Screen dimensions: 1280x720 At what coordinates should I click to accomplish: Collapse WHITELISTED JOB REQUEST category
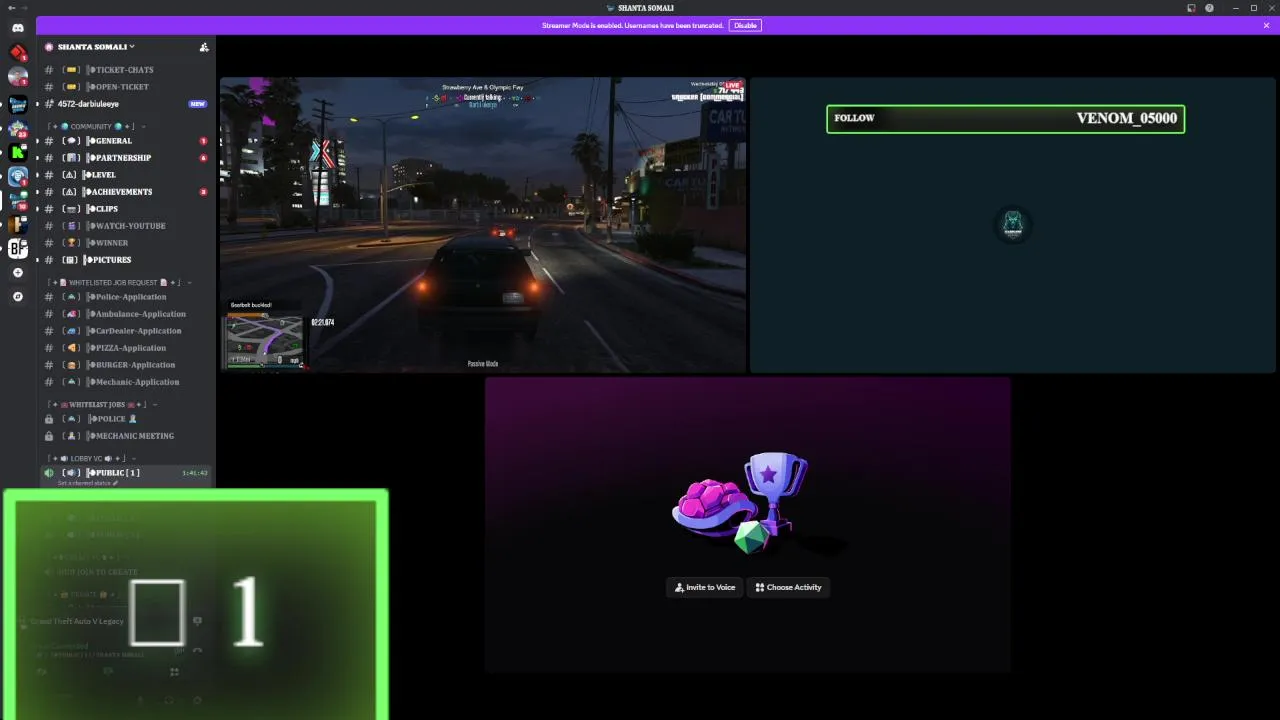coord(120,283)
